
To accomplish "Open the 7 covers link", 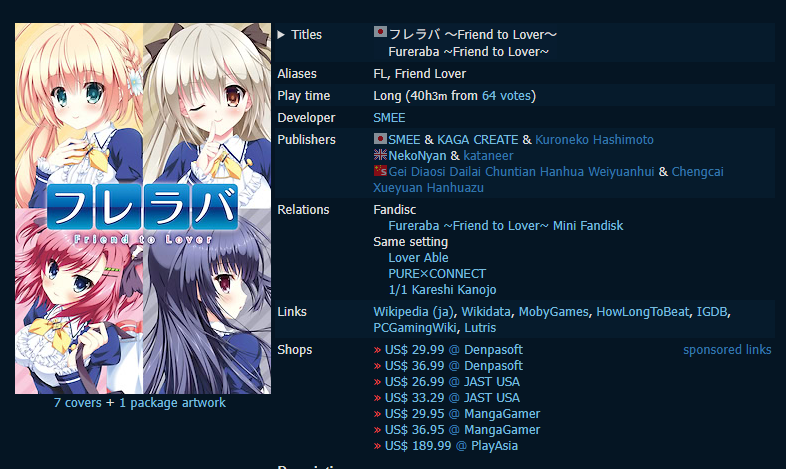I will (78, 403).
